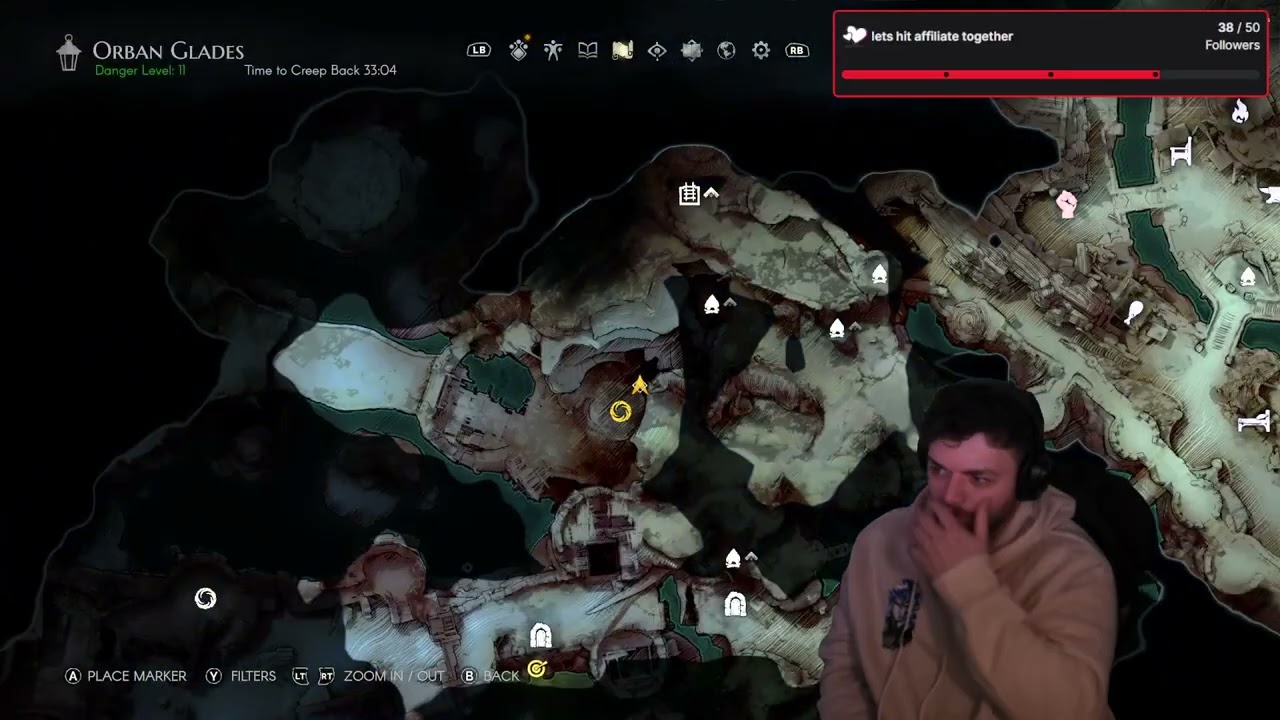Select the anvil blacksmith map icon
1280x720 pixels.
(x=1271, y=194)
